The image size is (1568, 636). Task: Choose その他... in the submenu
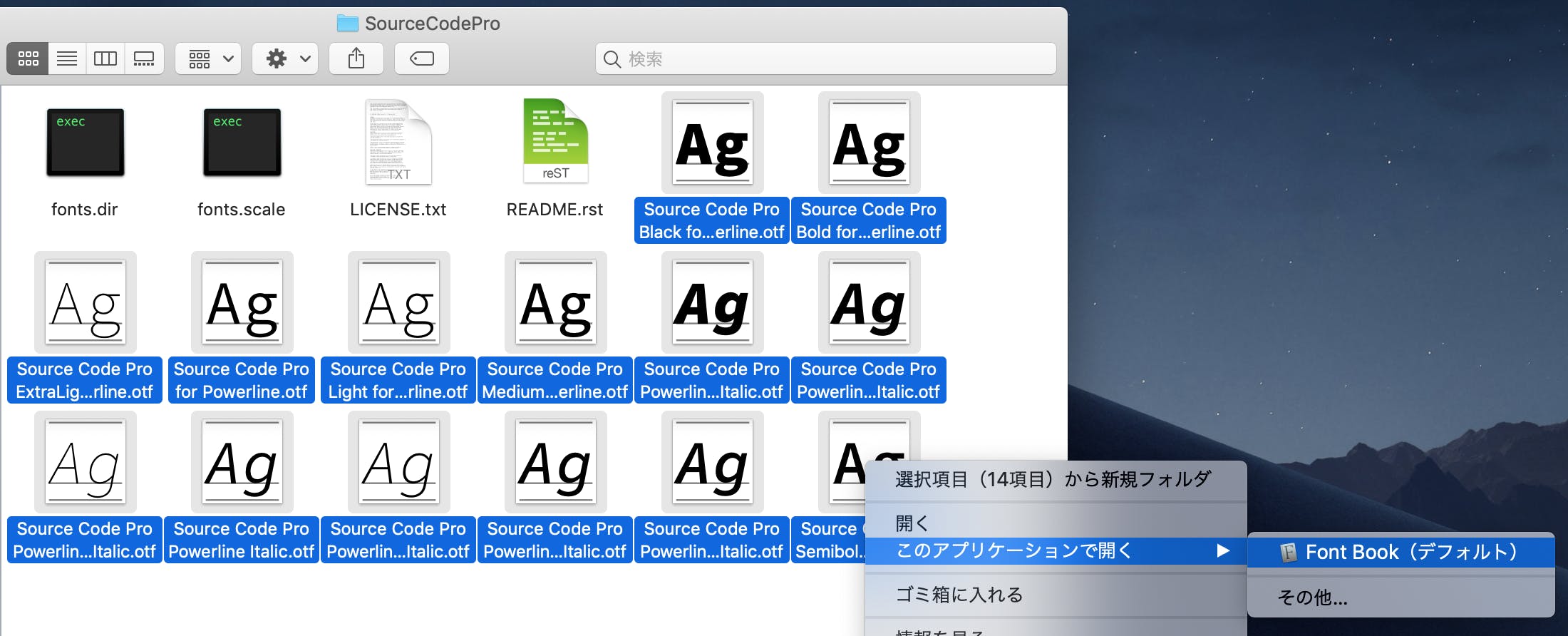1401,597
